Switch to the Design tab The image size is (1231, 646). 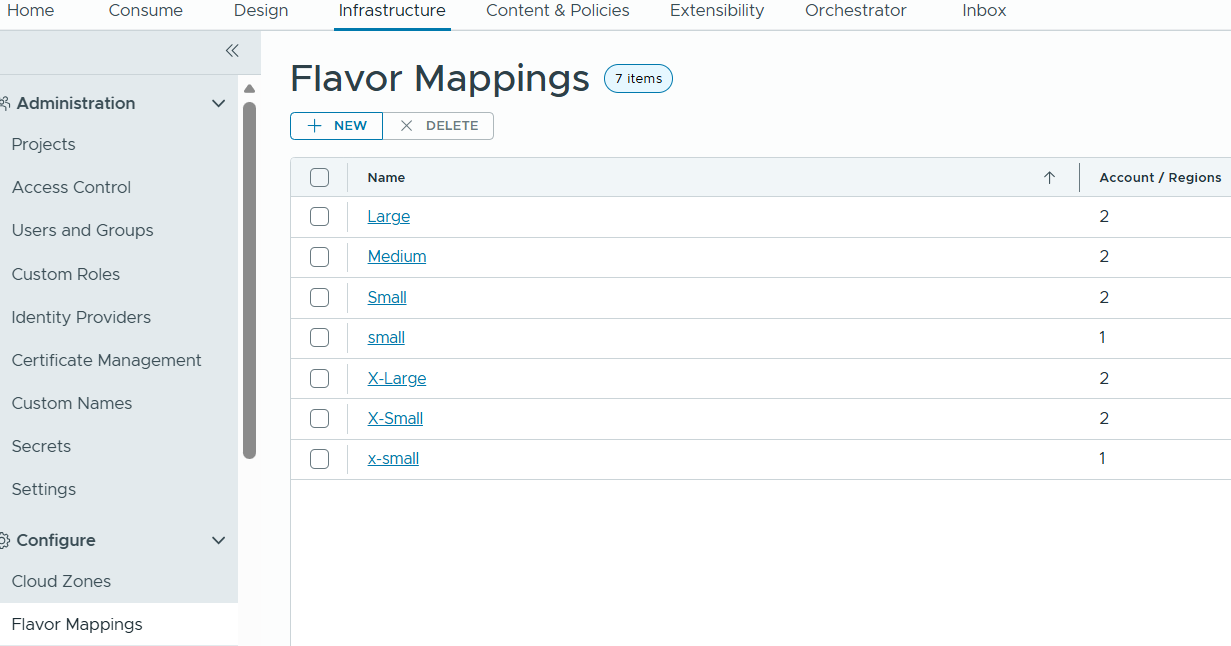pos(261,11)
